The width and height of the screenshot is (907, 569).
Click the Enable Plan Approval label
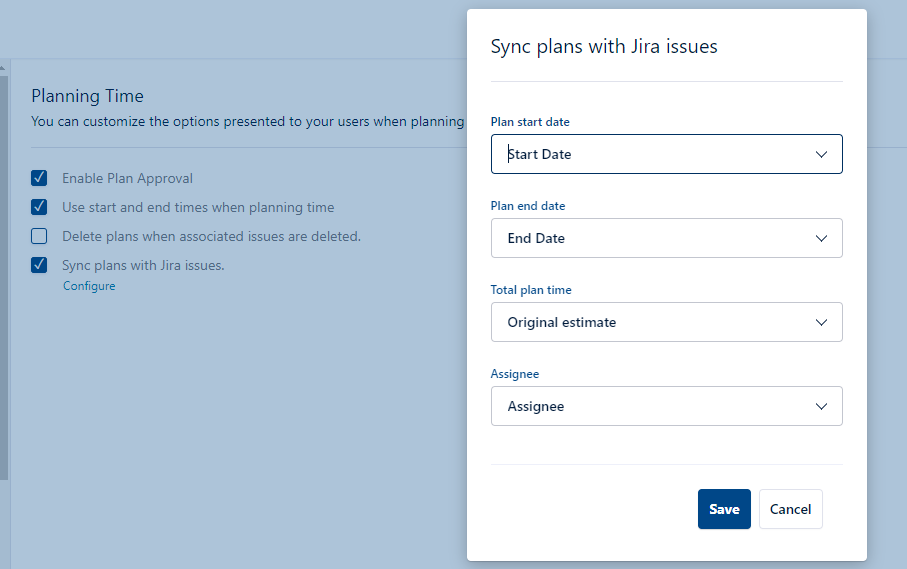[127, 178]
